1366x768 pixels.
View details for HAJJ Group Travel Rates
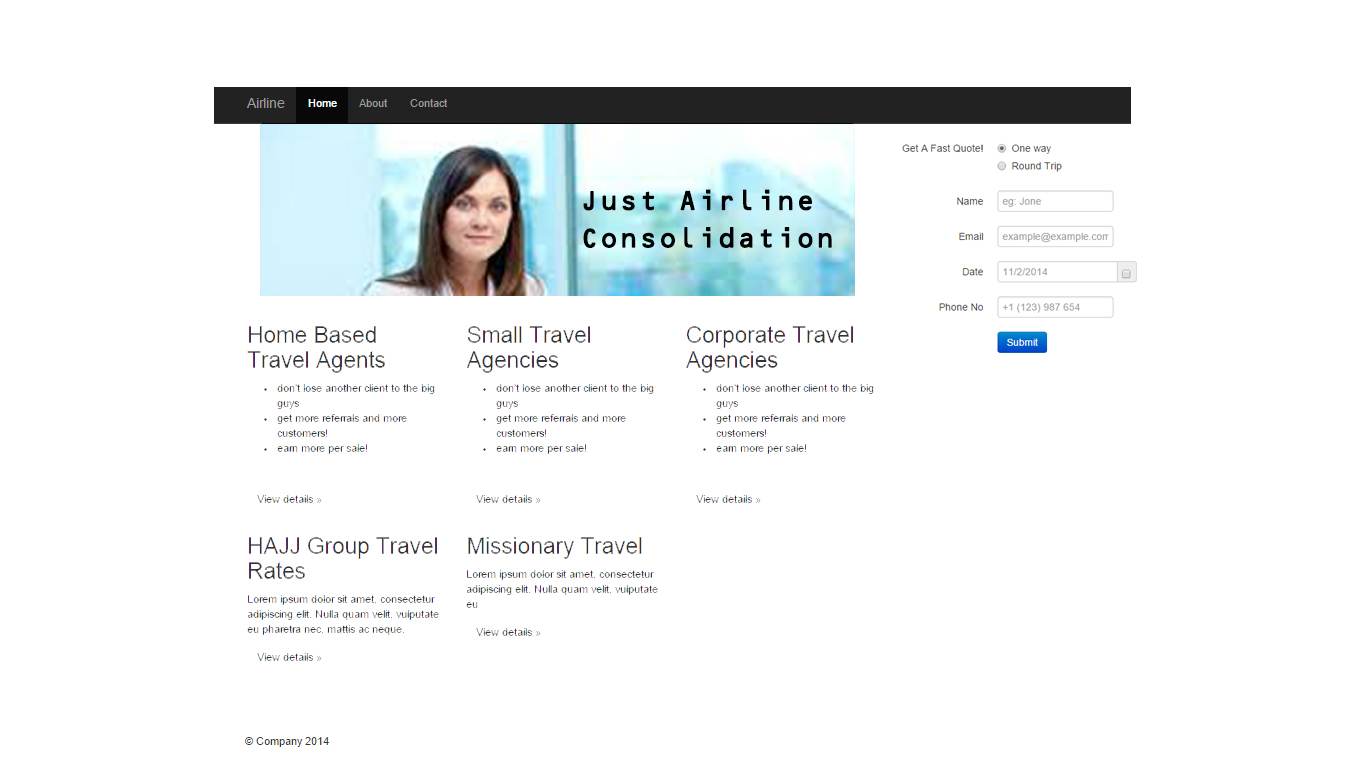pos(289,657)
